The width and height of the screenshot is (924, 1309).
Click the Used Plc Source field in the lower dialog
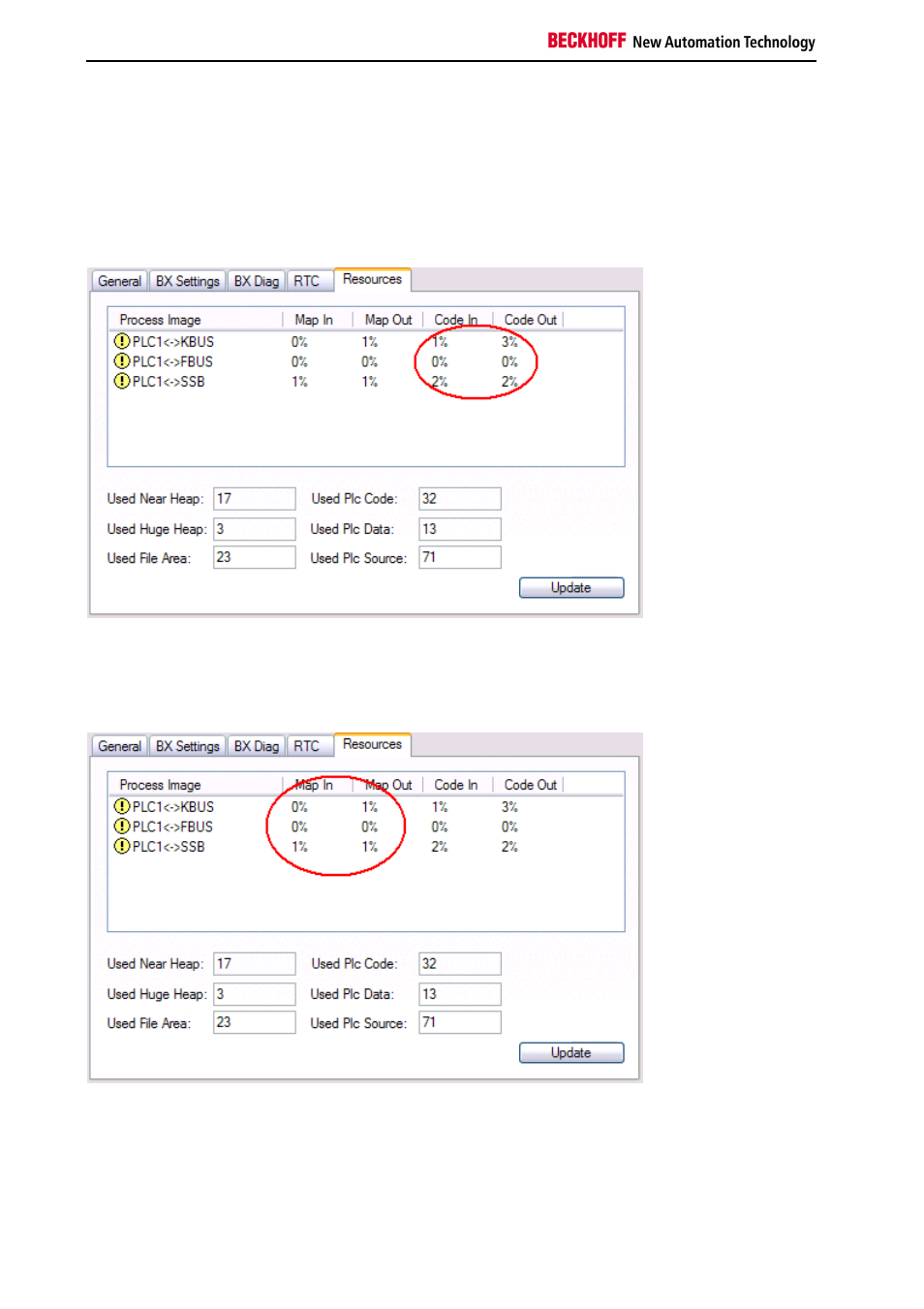(x=460, y=1022)
